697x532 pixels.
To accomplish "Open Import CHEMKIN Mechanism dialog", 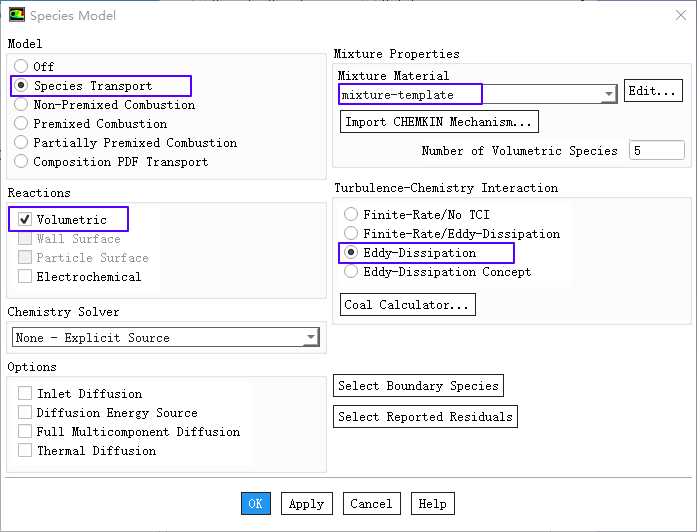I will [x=439, y=122].
